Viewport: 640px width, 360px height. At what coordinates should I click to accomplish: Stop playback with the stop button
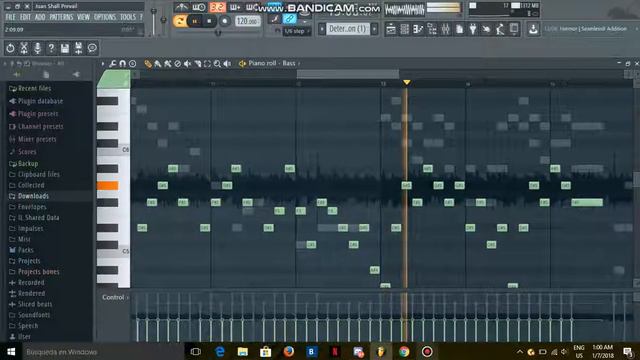[209, 21]
